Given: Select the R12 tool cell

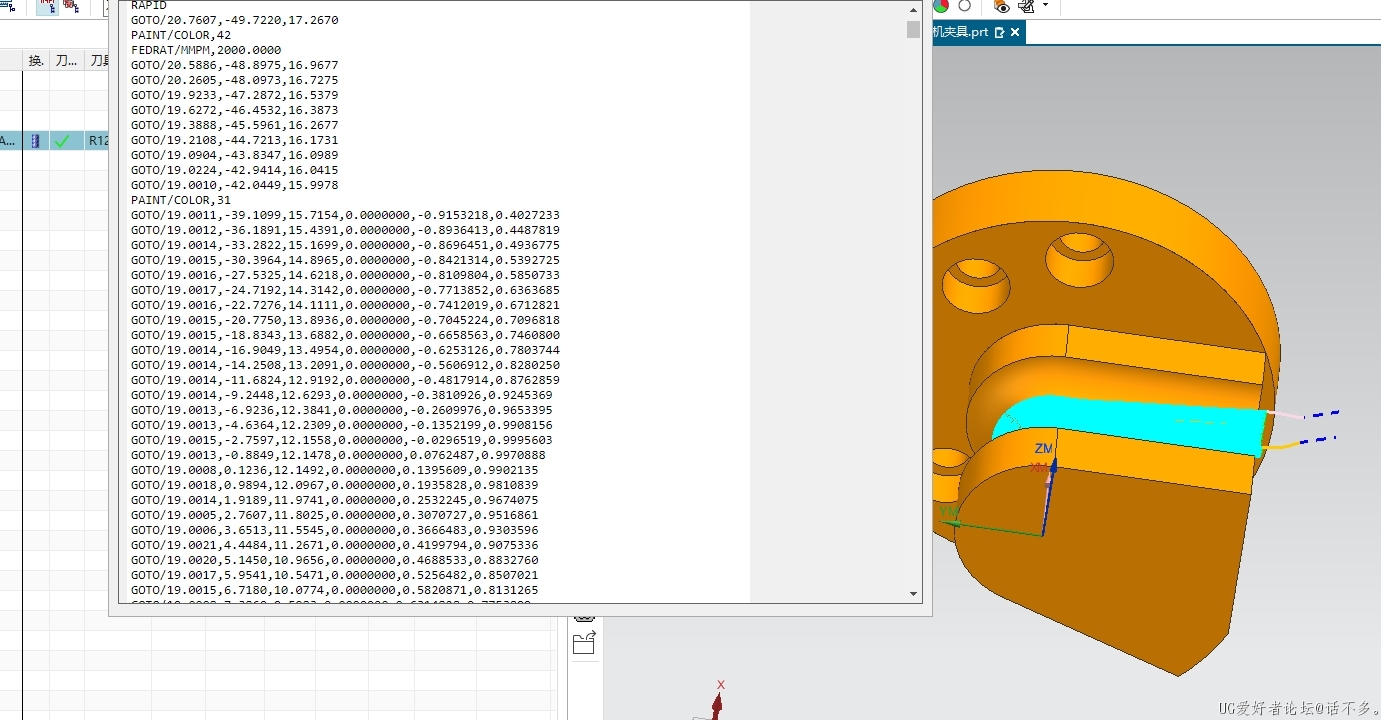Looking at the screenshot, I should tap(97, 141).
